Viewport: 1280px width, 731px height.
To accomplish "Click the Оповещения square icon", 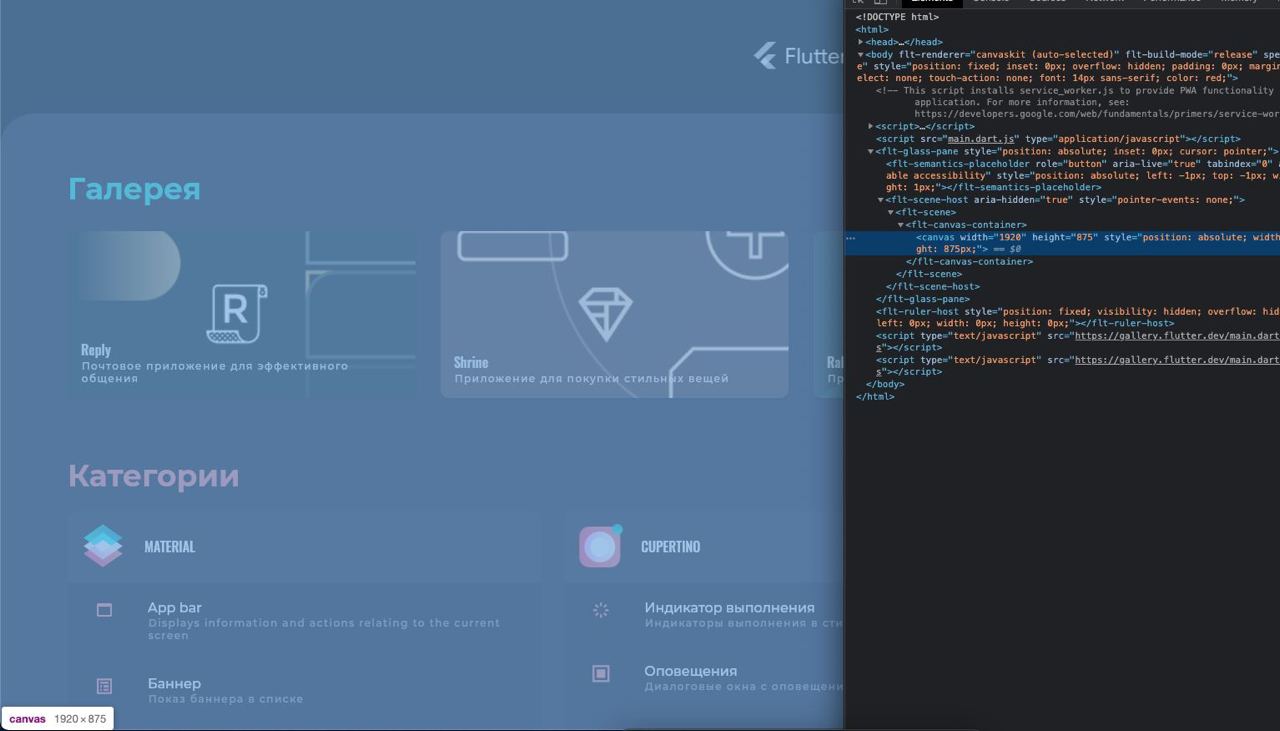I will [x=601, y=674].
